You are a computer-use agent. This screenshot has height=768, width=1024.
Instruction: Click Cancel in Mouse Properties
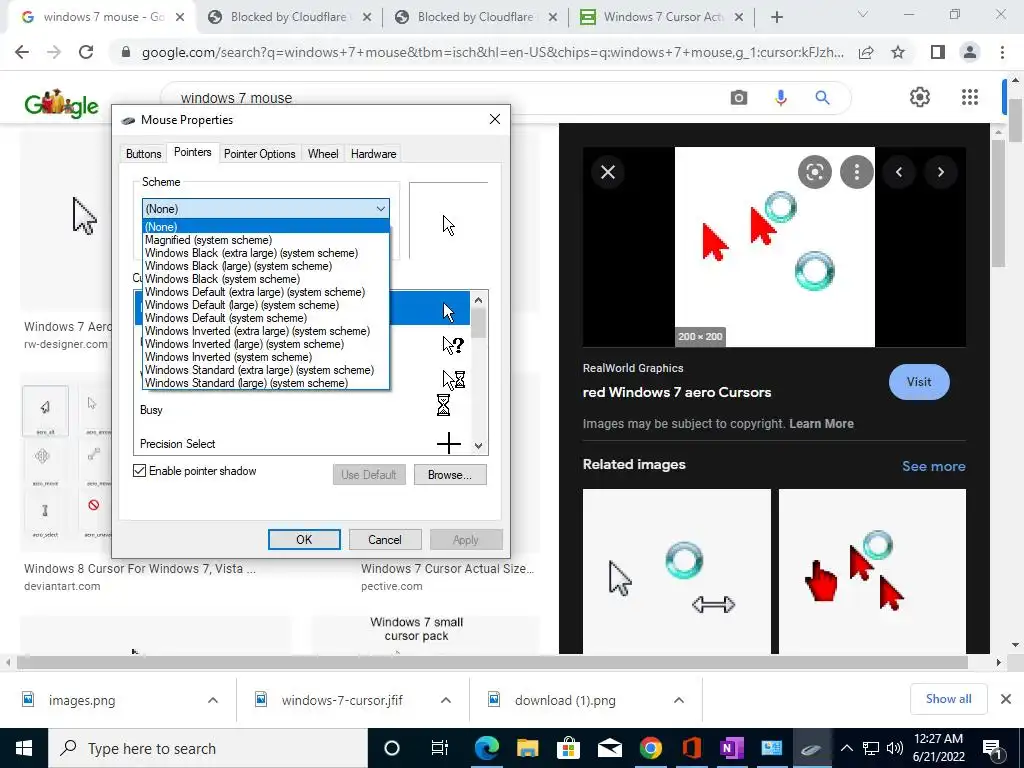(385, 539)
